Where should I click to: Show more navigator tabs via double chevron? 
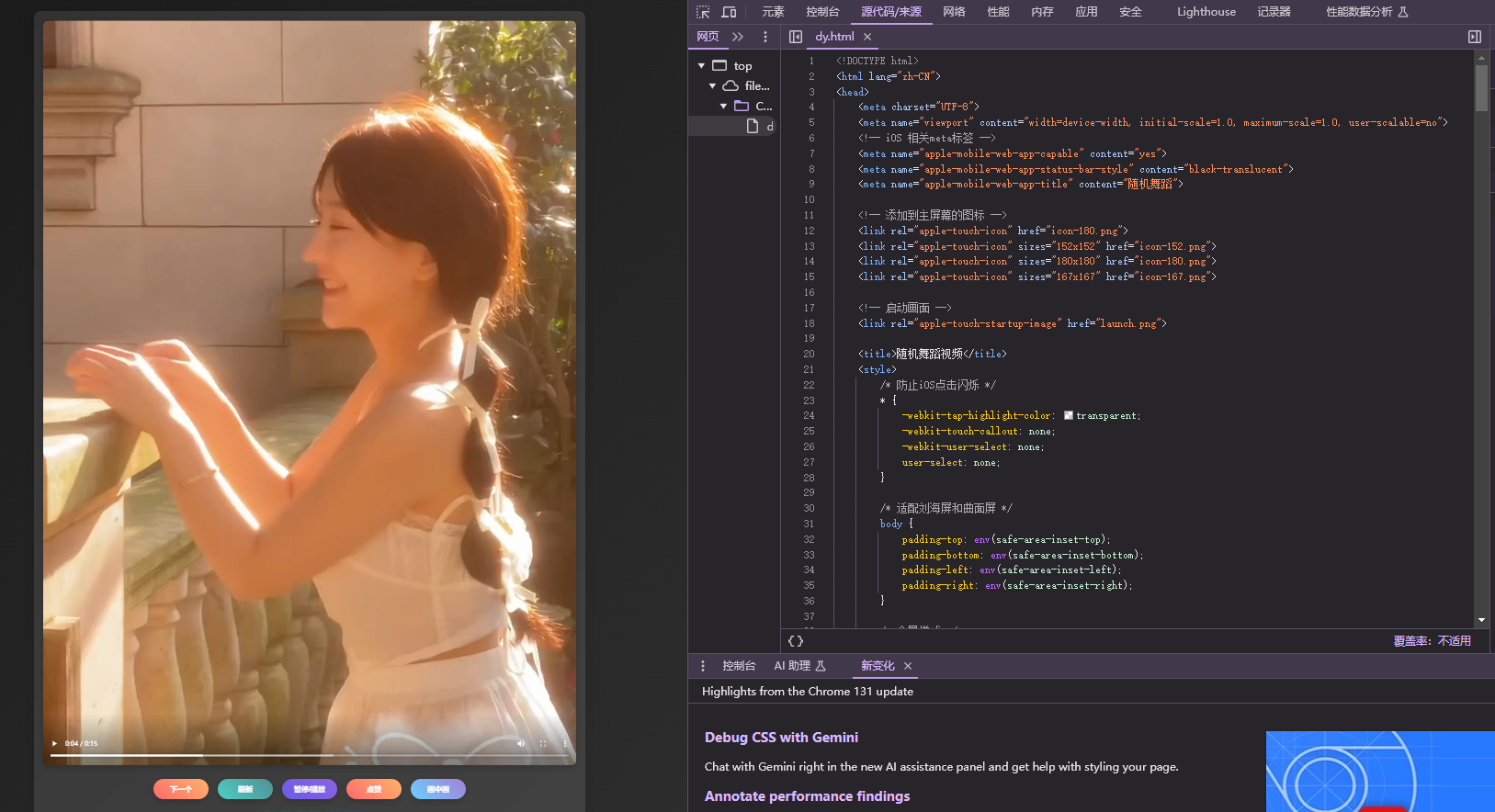pyautogui.click(x=737, y=37)
